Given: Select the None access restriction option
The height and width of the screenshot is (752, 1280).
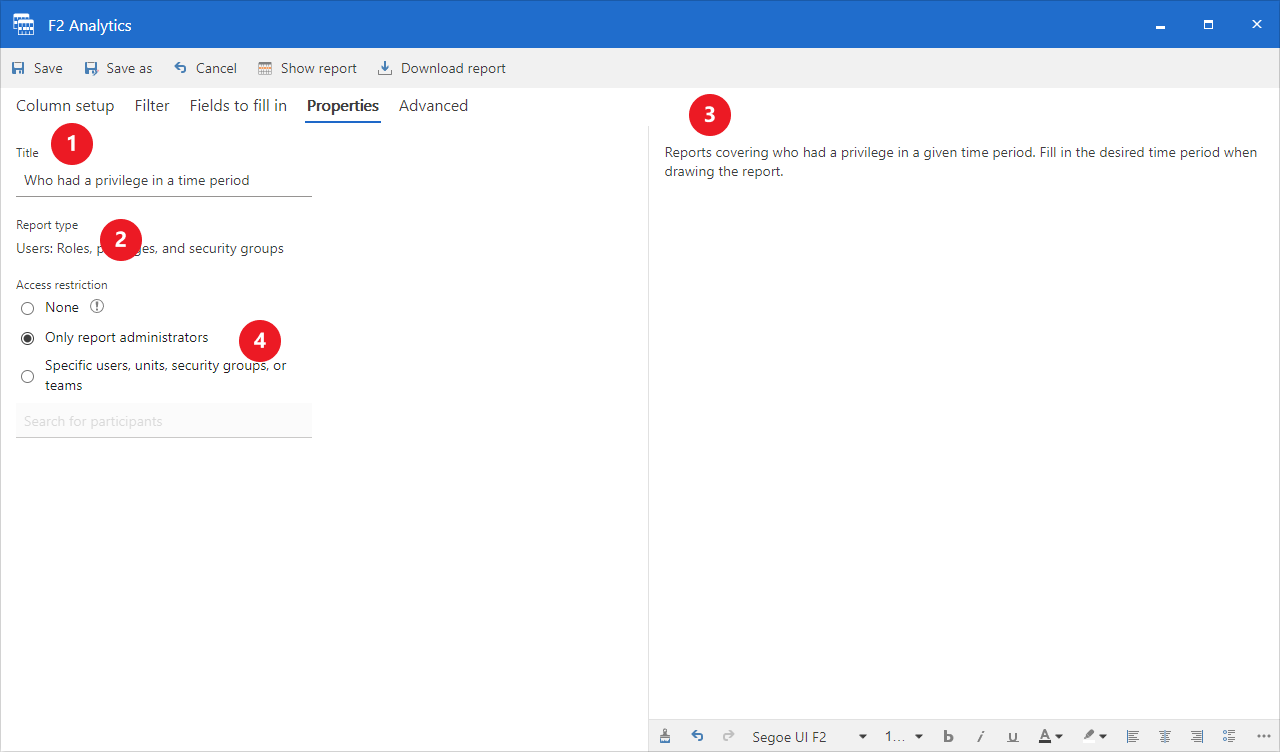Looking at the screenshot, I should [x=28, y=308].
